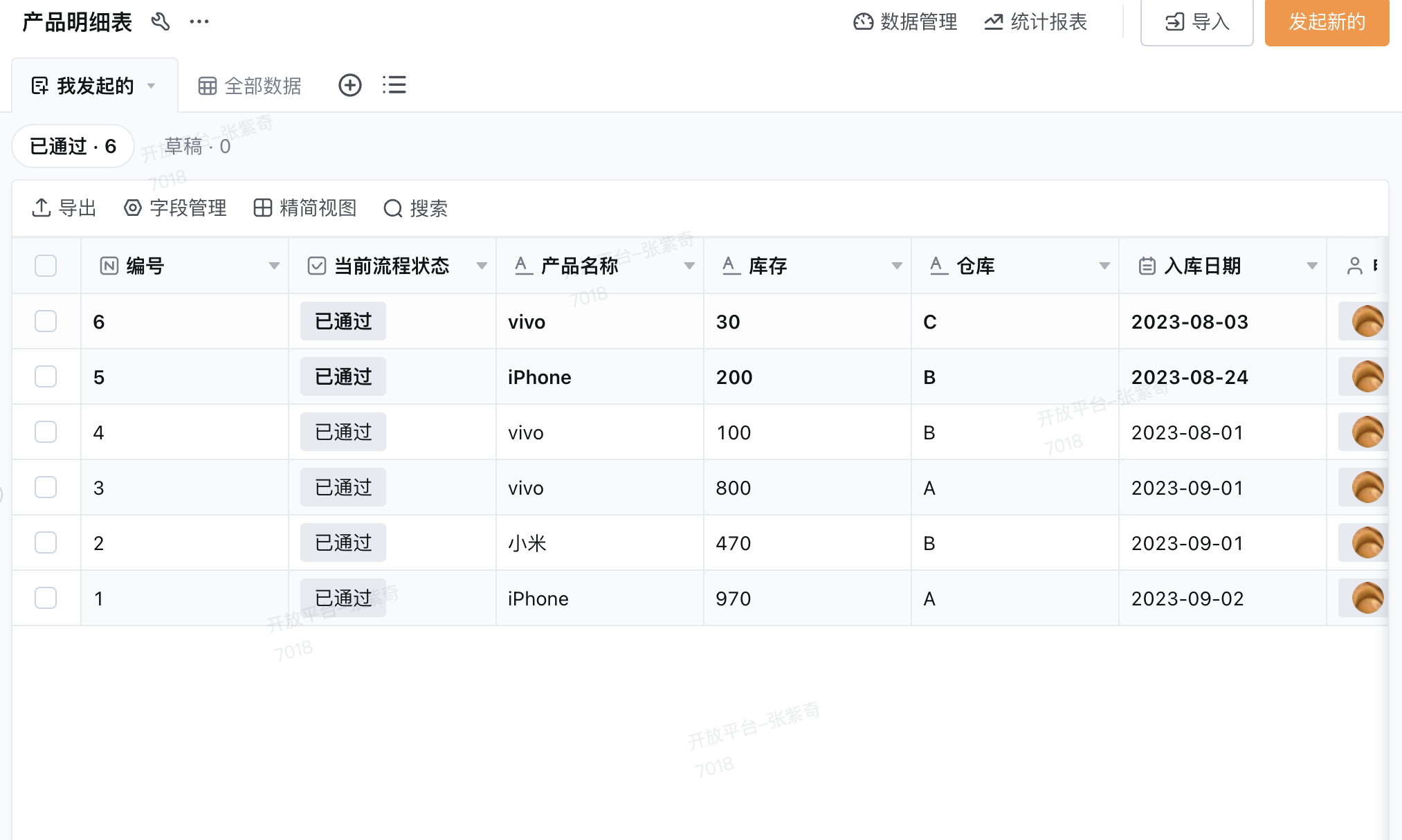Click the 数据管理 dashboard icon
Screen dimensions: 1402x840
pyautogui.click(x=864, y=22)
